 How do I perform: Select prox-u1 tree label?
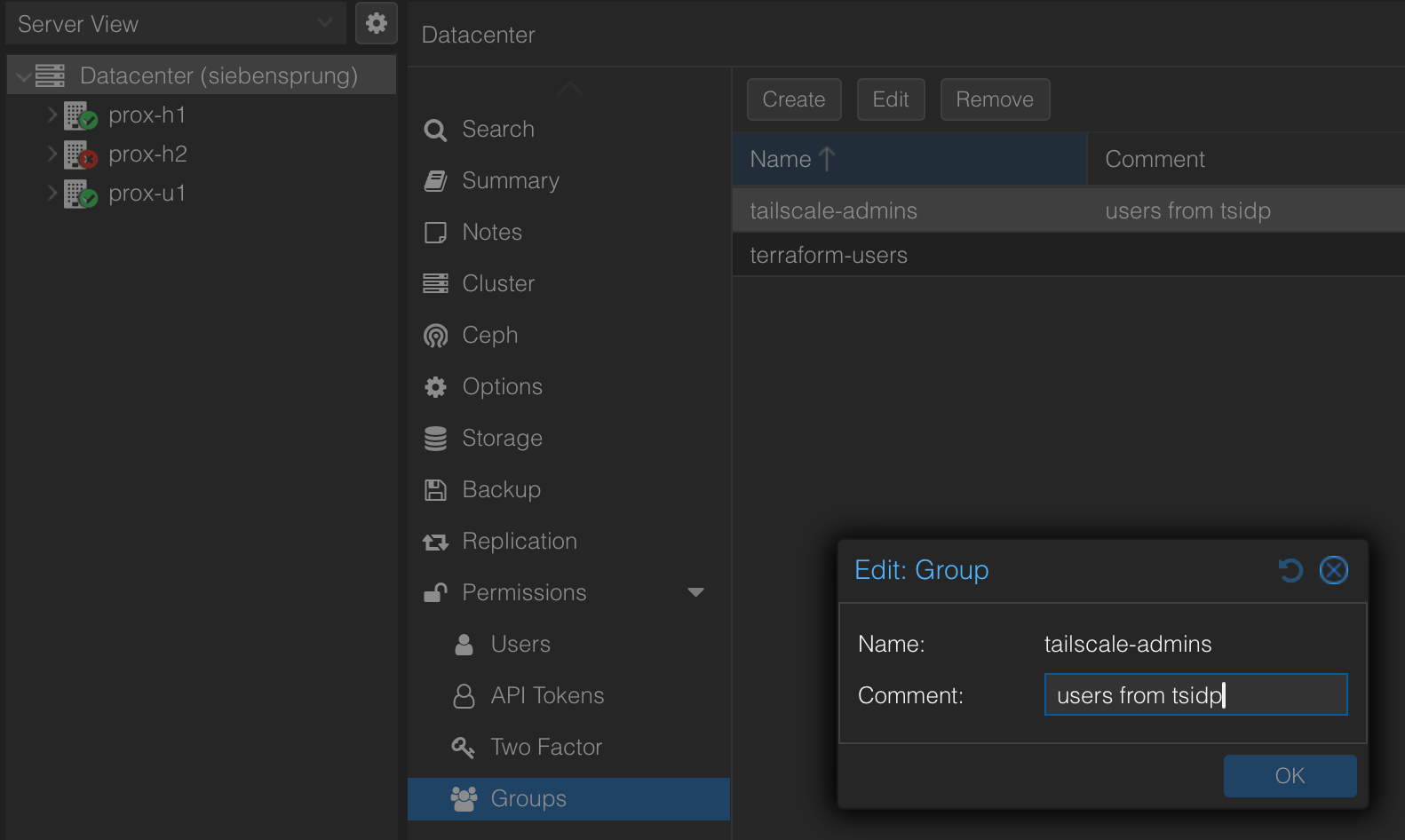point(147,194)
